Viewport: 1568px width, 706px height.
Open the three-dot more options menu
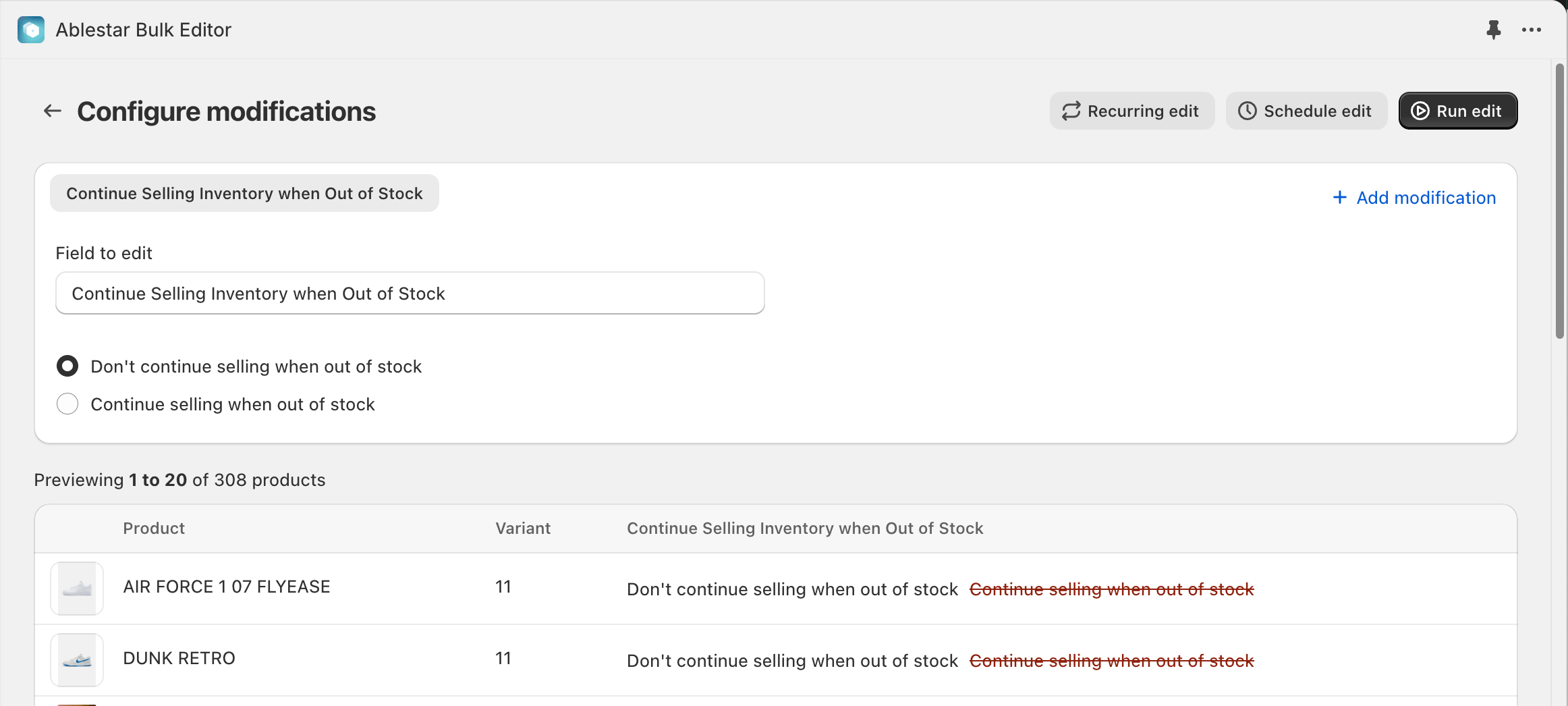pyautogui.click(x=1531, y=30)
